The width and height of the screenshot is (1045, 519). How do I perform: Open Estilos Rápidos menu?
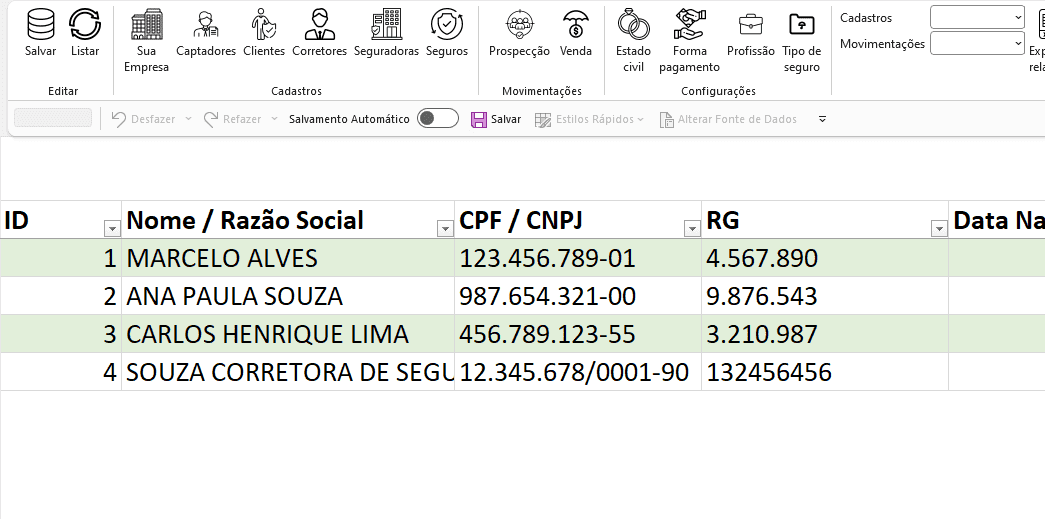coord(589,119)
